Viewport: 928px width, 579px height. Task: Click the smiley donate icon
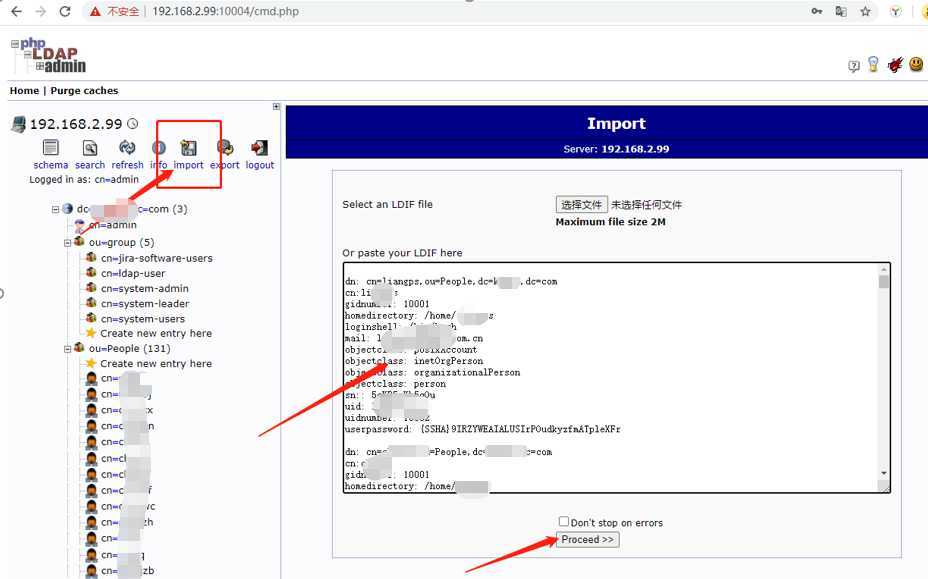[x=916, y=63]
